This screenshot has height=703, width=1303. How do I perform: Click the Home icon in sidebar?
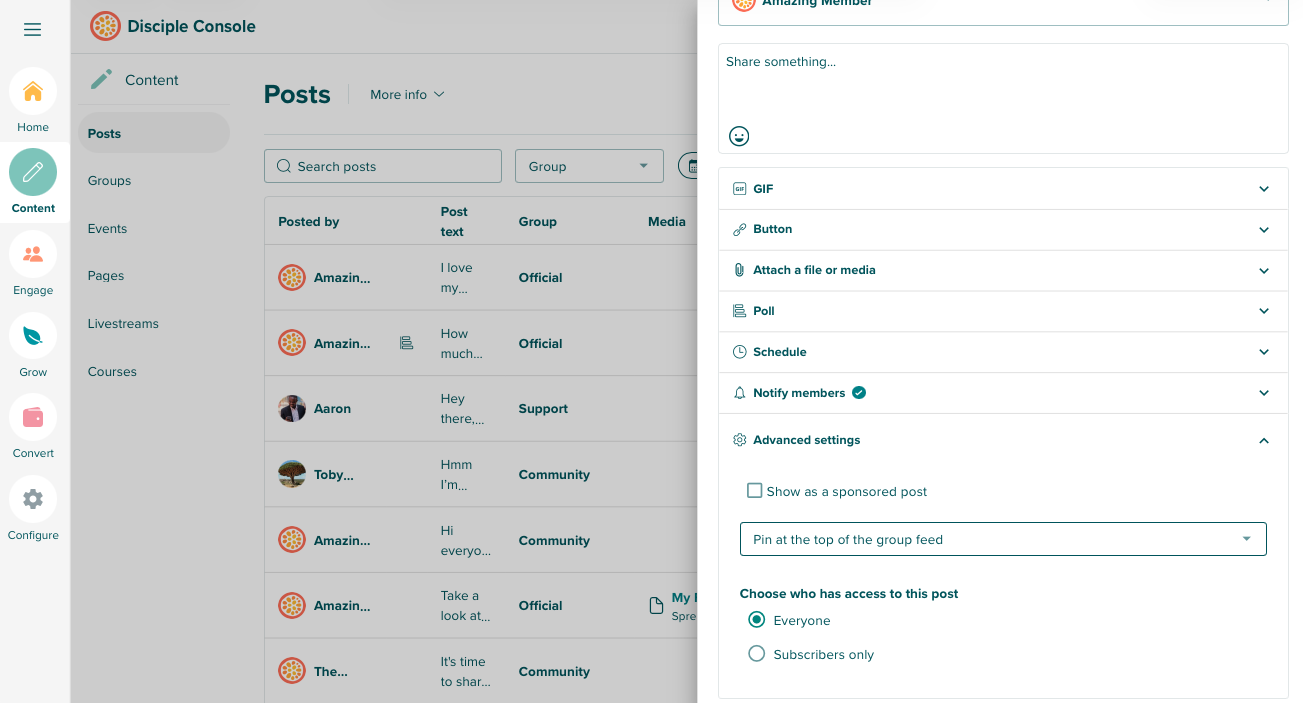pos(33,92)
